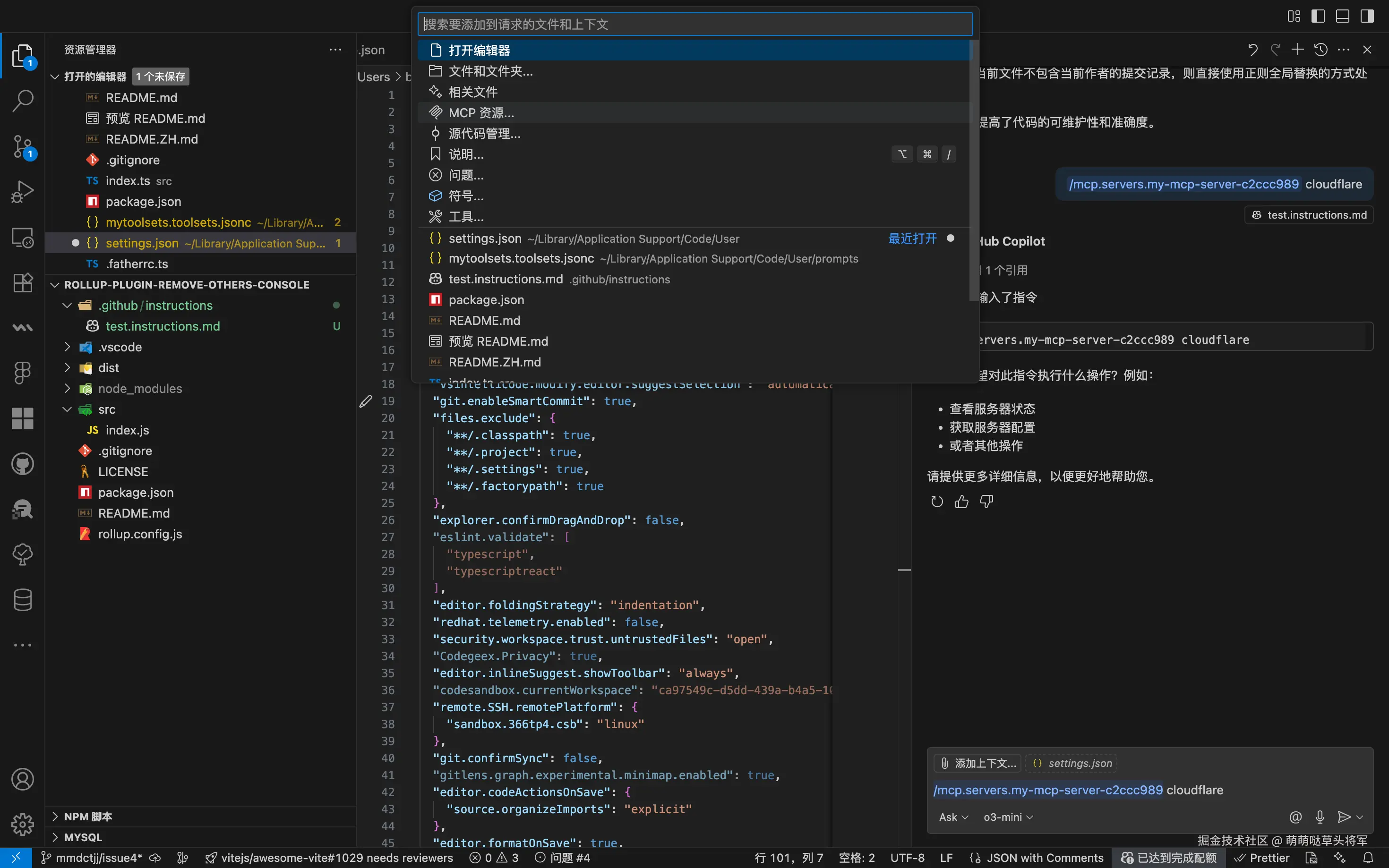Open Manage gear icon in activity bar
1389x868 pixels.
click(x=23, y=825)
